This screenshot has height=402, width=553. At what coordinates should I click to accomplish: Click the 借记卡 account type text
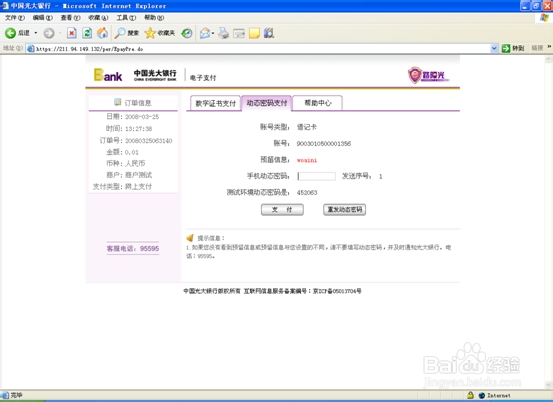pos(307,127)
